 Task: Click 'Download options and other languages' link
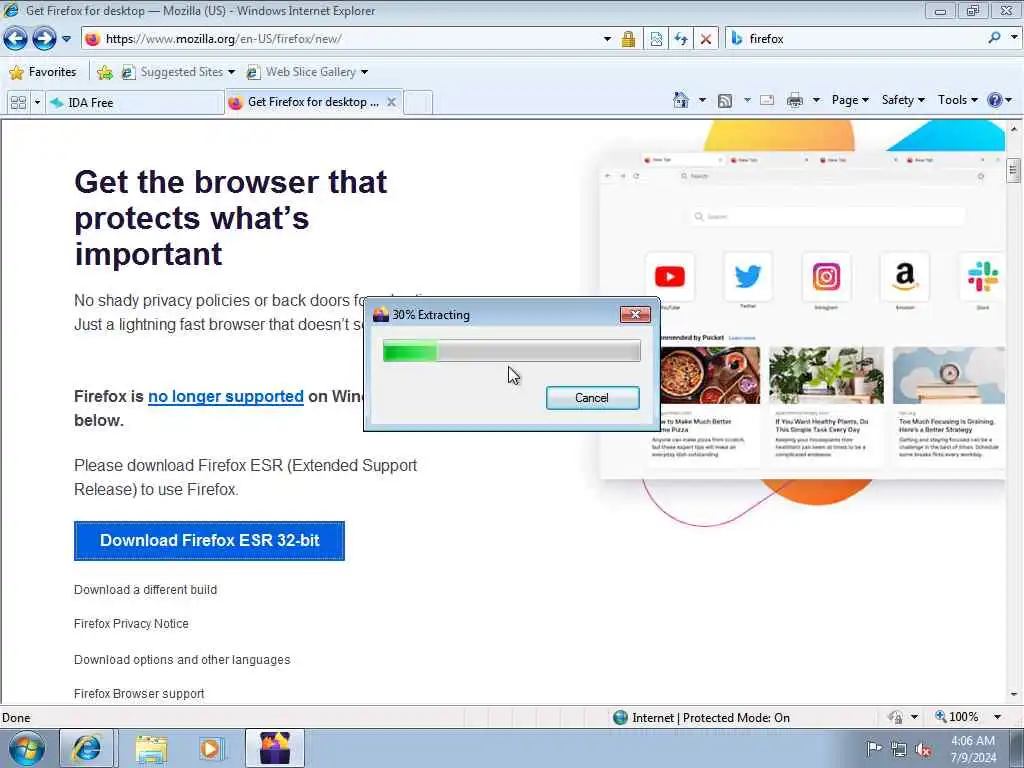[x=182, y=660]
